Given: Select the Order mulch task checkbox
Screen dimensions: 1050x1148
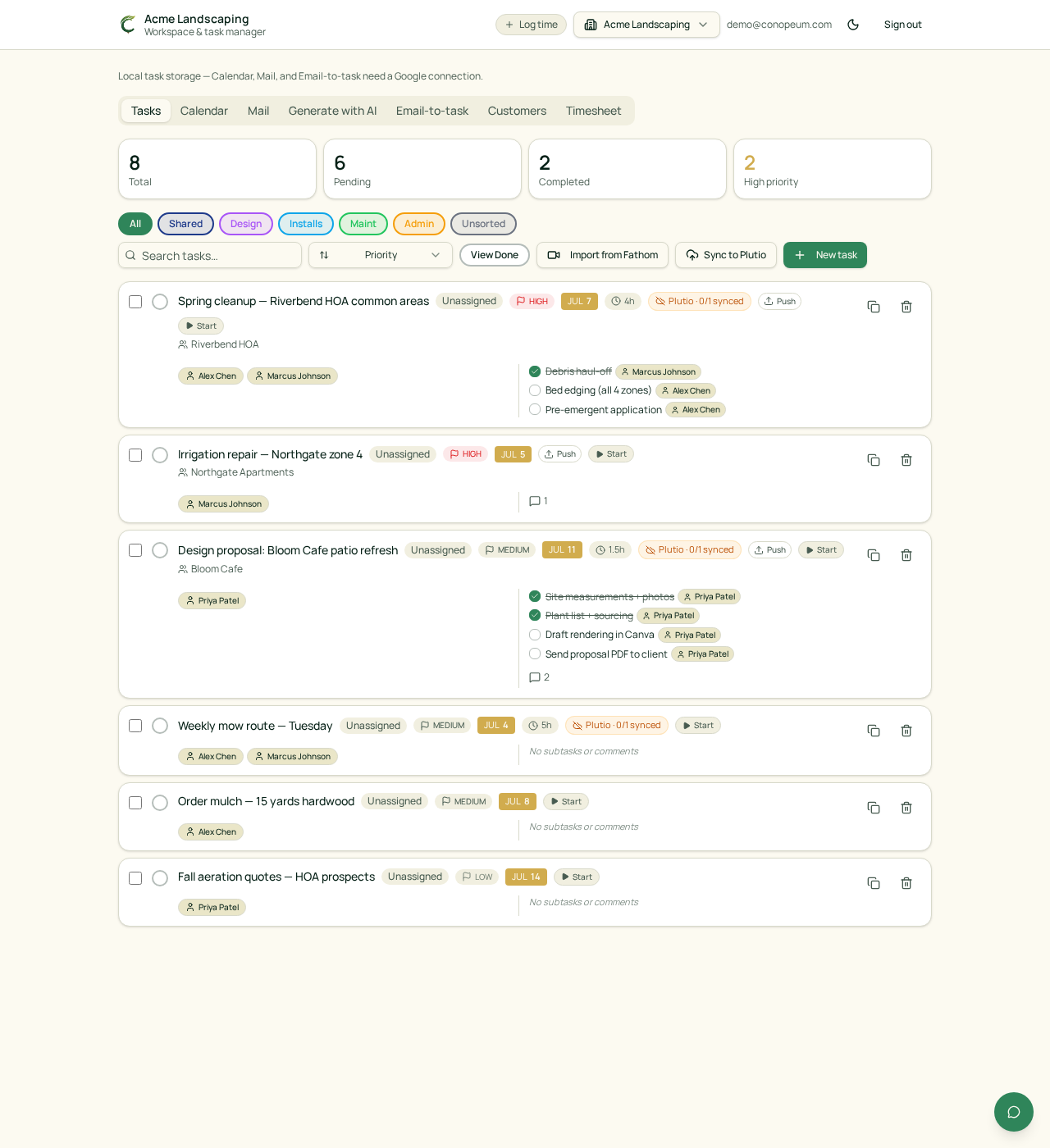Looking at the screenshot, I should 135,803.
